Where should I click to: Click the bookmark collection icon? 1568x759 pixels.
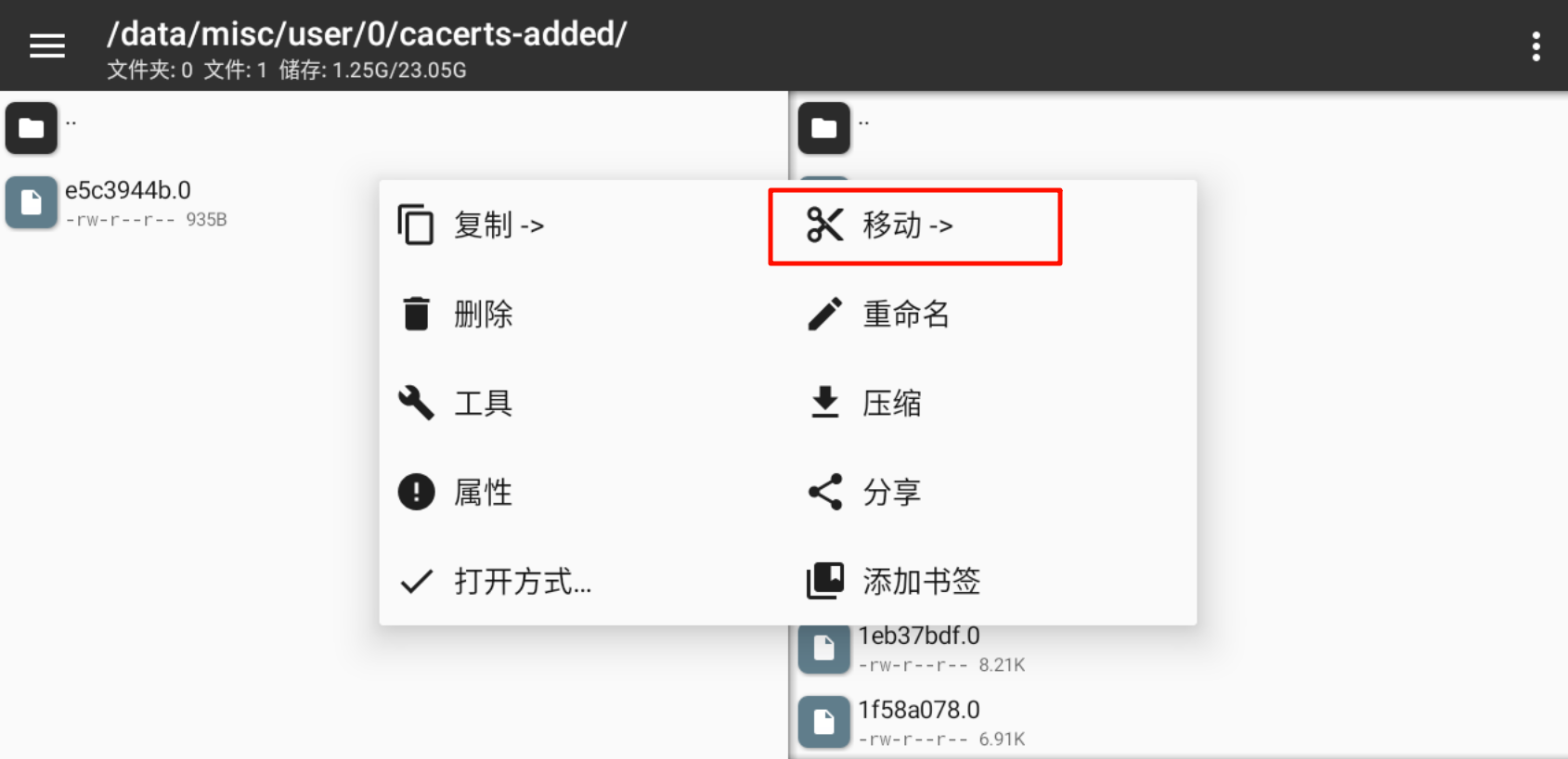click(x=824, y=581)
